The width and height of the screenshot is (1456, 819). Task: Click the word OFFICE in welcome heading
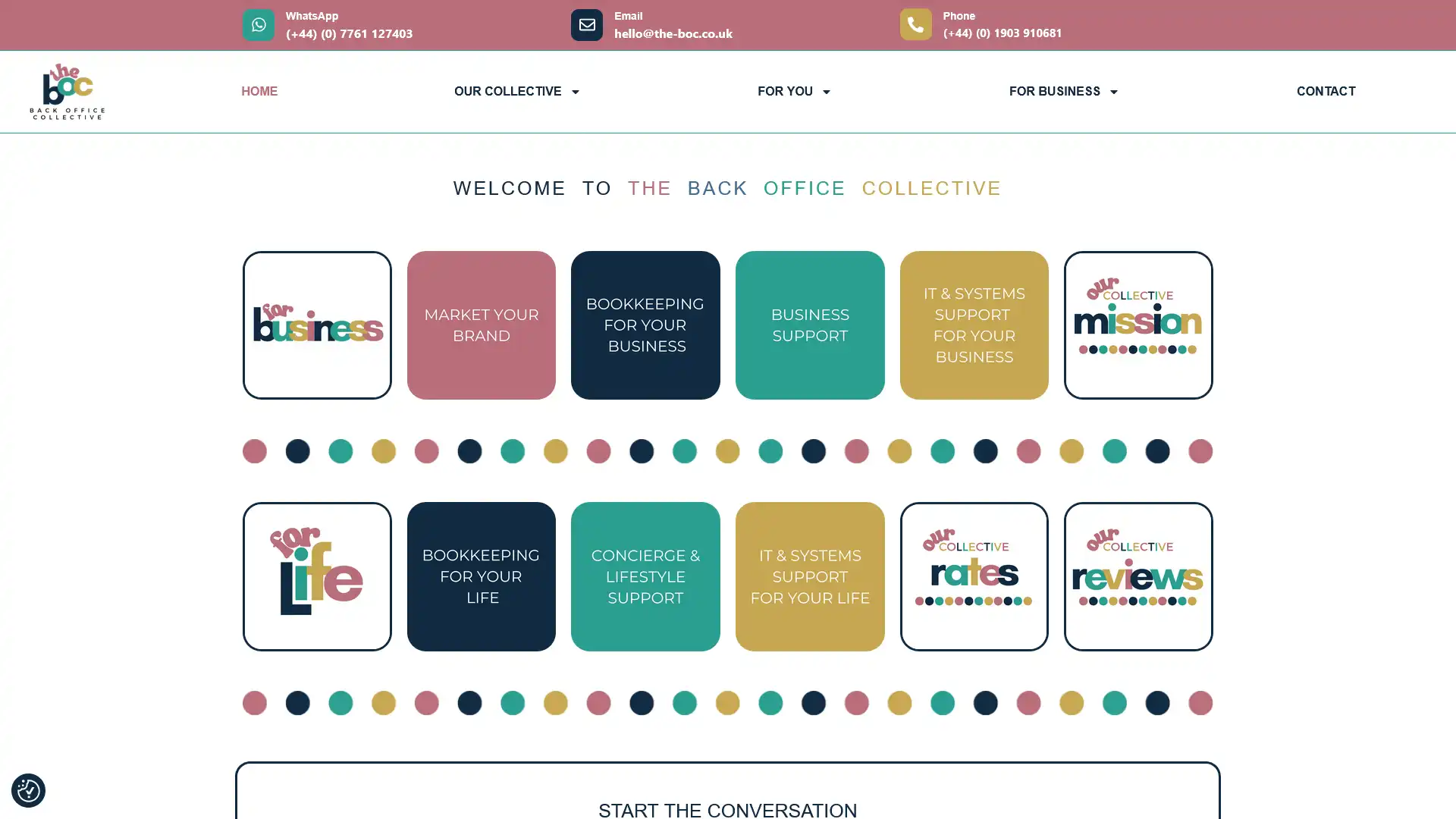pyautogui.click(x=804, y=188)
